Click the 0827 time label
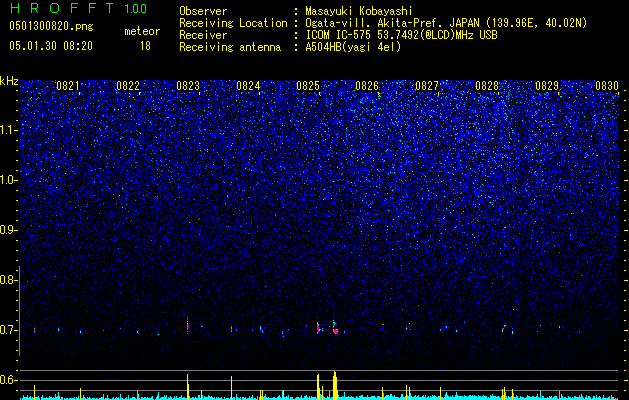This screenshot has height=400, width=629. pos(427,86)
